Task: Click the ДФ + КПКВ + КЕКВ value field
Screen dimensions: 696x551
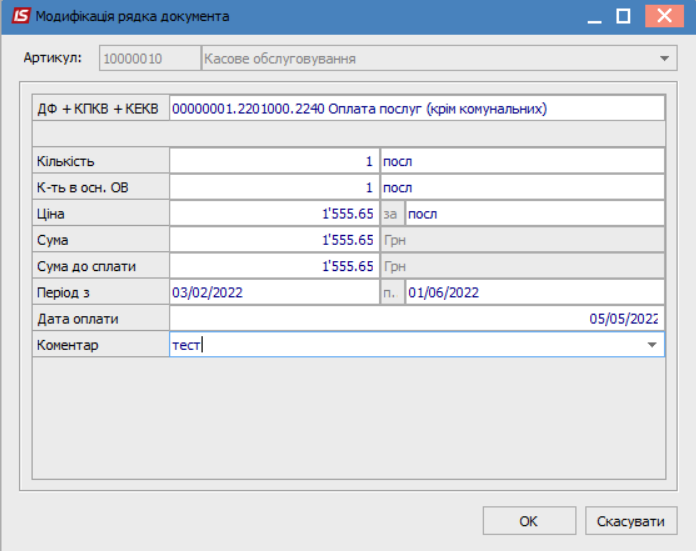Action: 417,108
